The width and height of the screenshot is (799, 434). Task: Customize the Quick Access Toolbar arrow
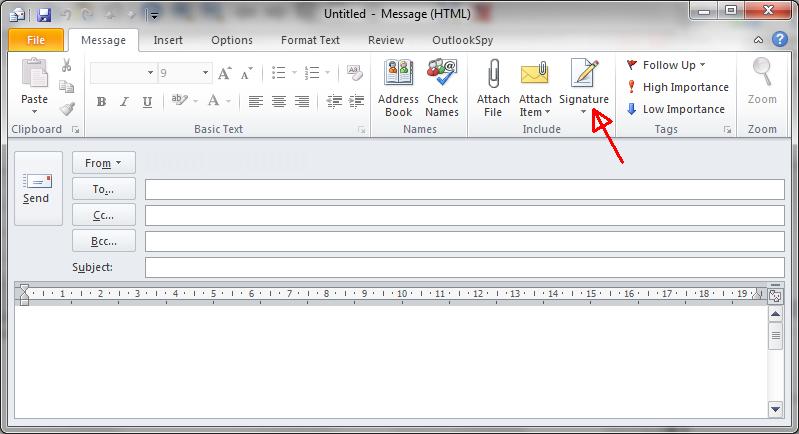[x=153, y=16]
